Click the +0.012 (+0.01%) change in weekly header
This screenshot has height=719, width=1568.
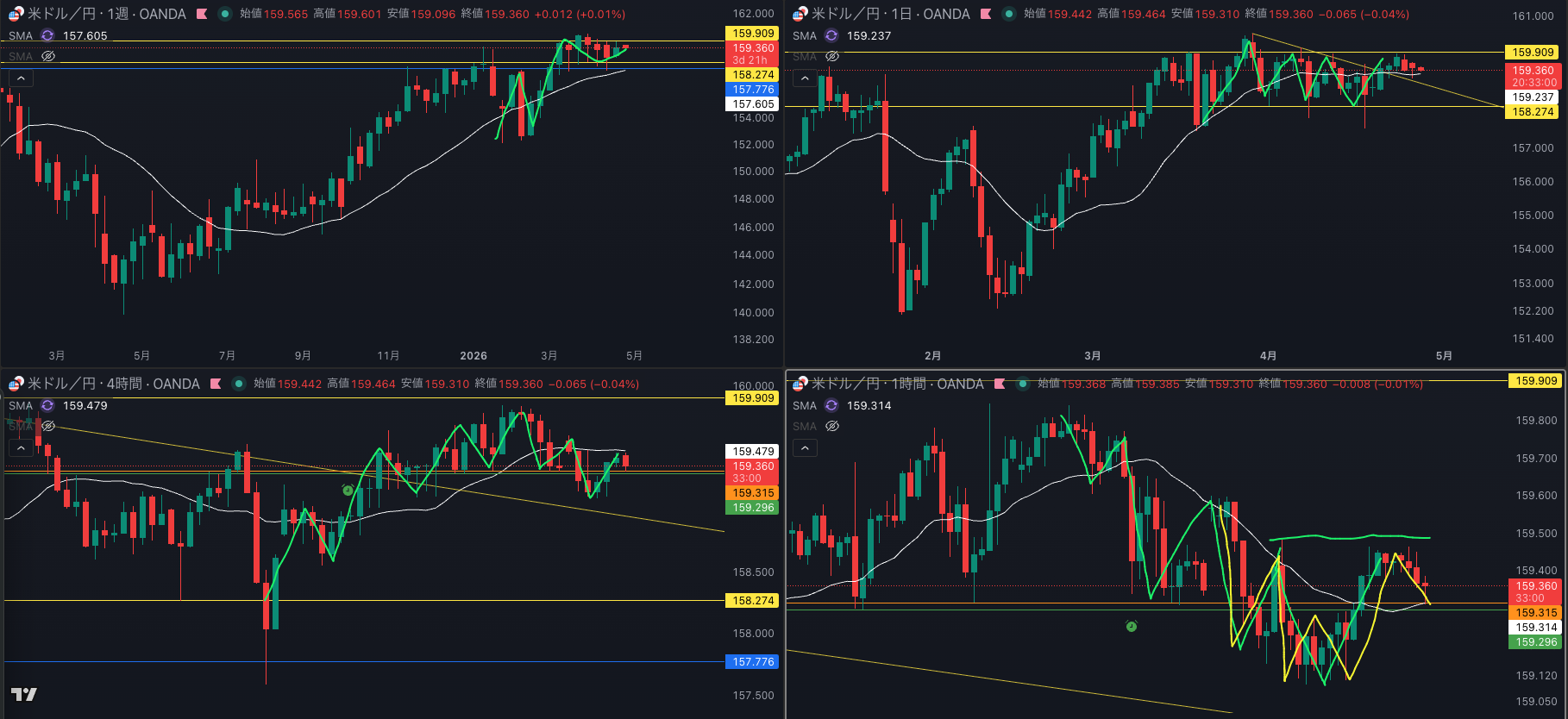point(580,14)
